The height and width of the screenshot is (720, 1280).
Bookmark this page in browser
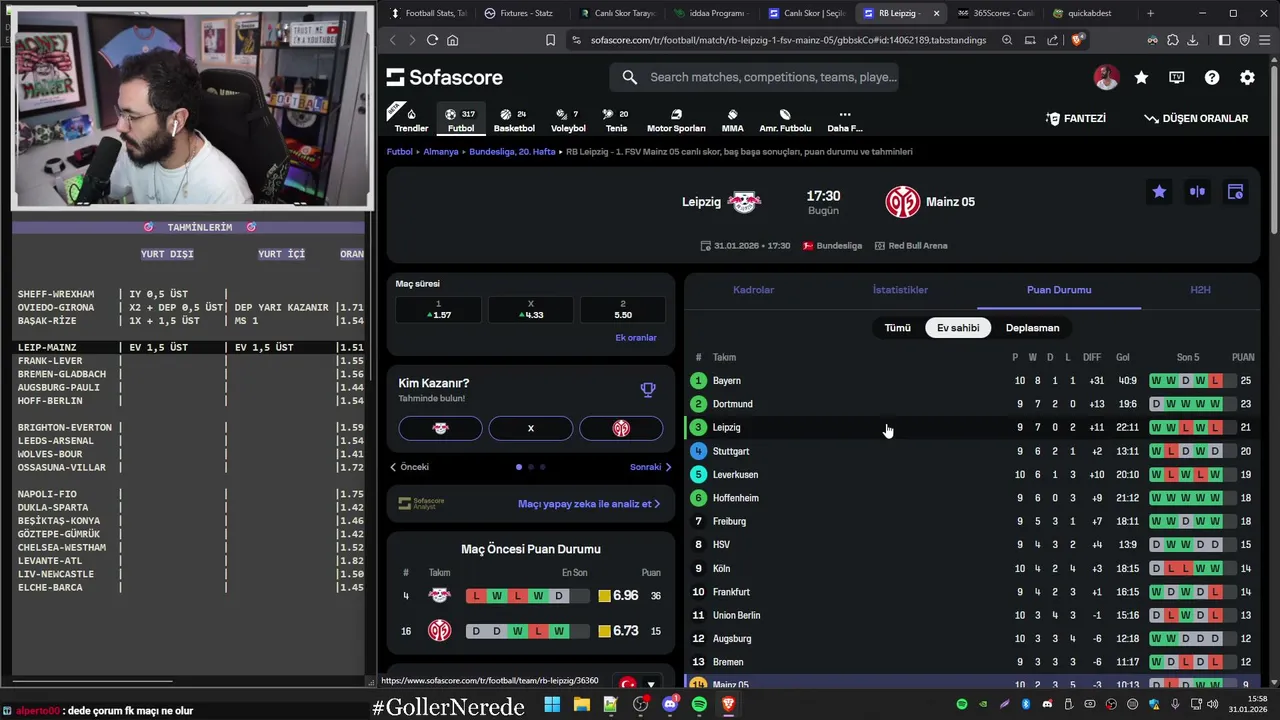pyautogui.click(x=550, y=40)
